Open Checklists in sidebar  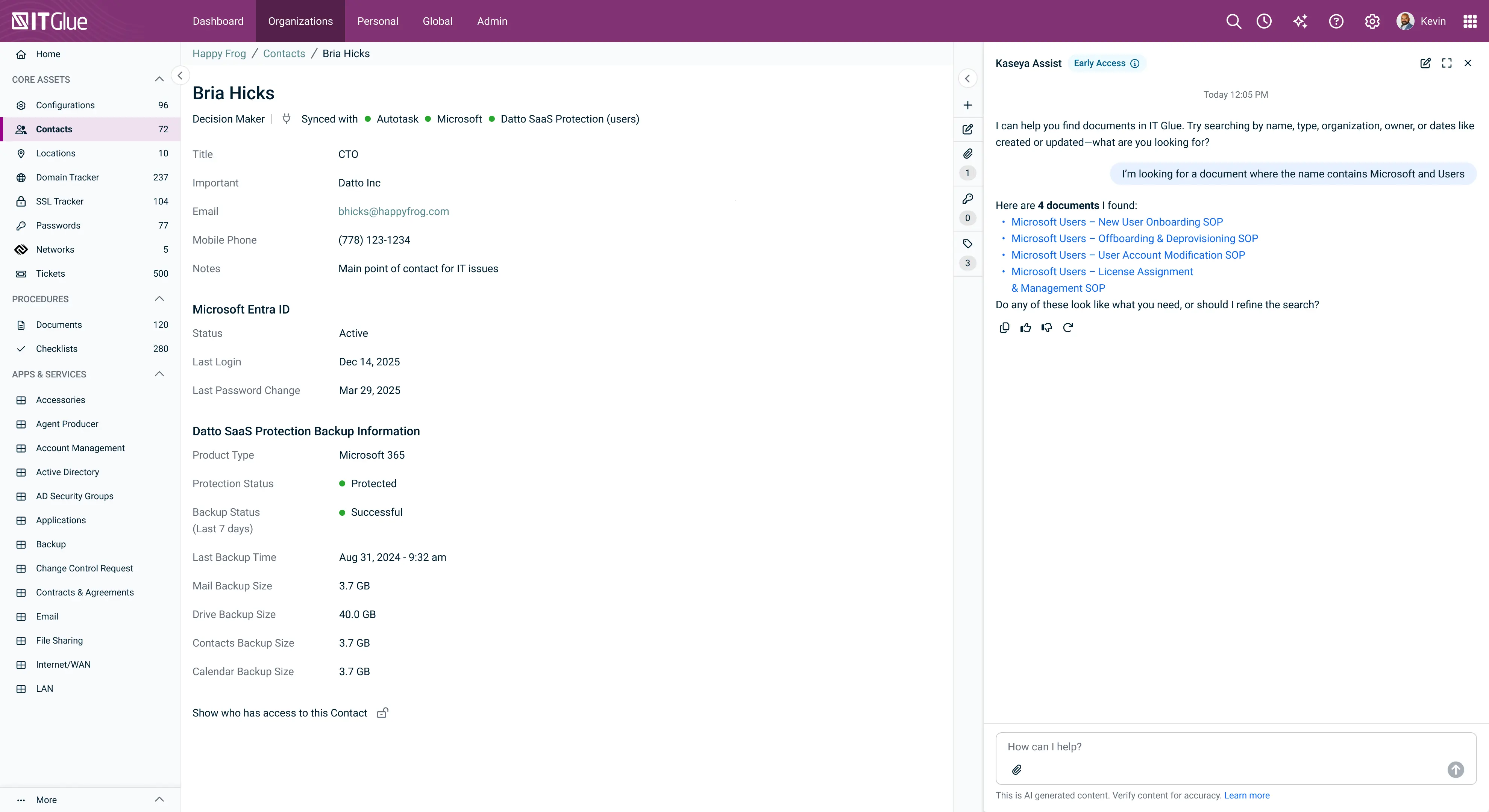(90, 349)
